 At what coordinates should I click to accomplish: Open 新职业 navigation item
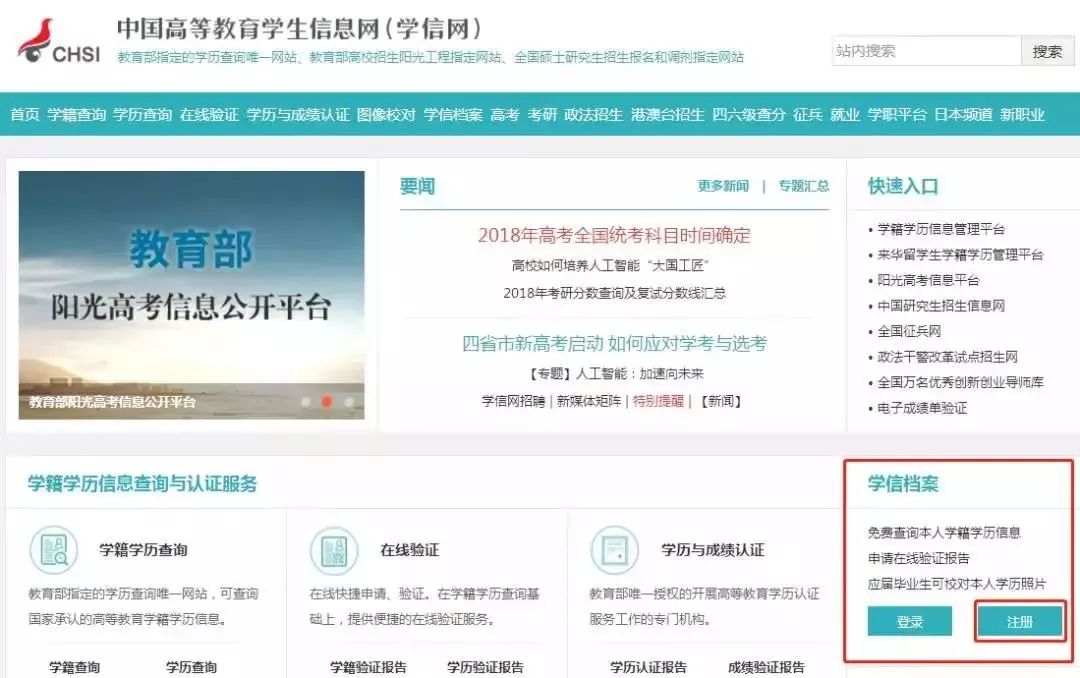(x=1023, y=114)
